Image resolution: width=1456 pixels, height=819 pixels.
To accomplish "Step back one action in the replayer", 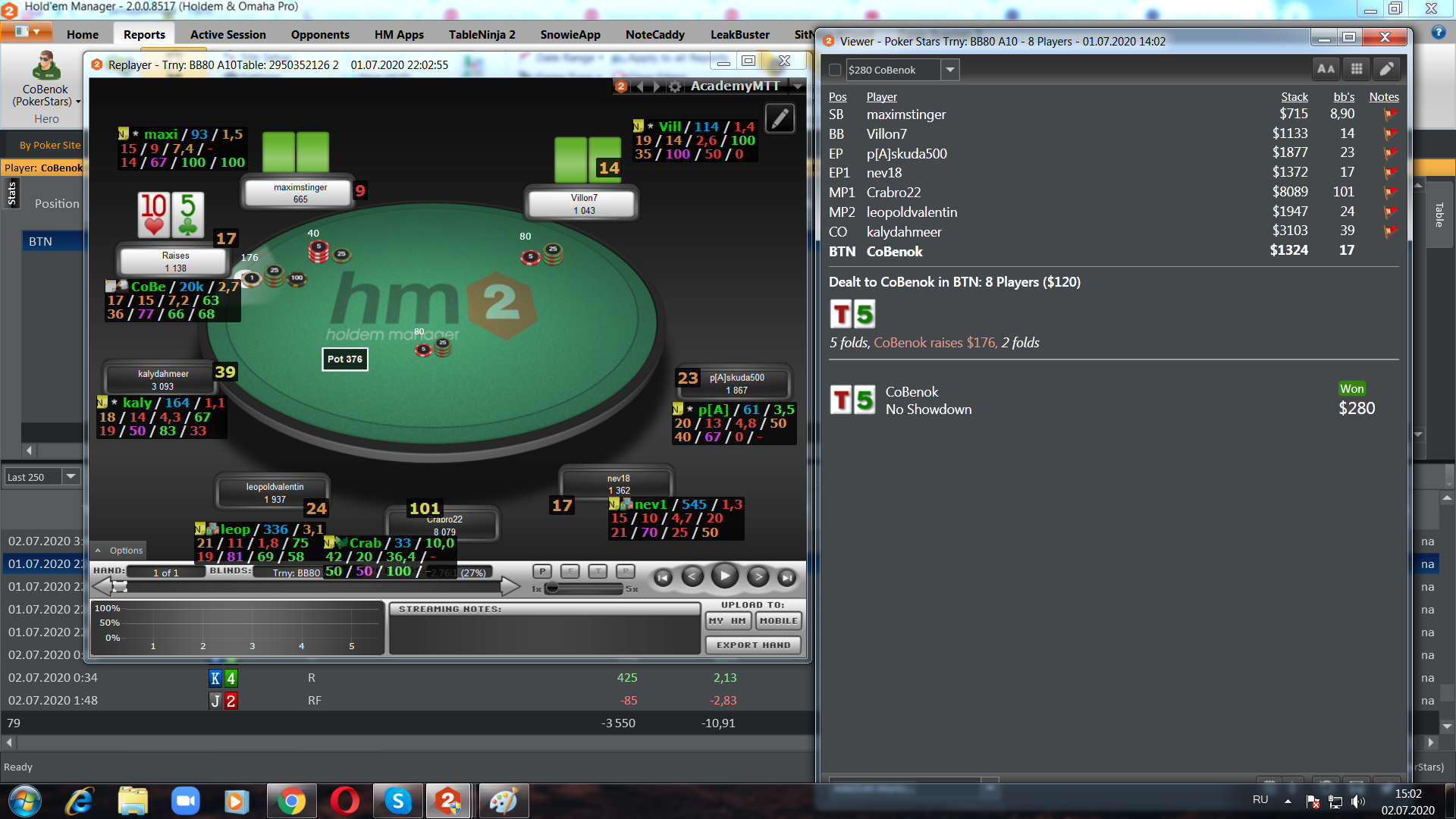I will tap(692, 577).
